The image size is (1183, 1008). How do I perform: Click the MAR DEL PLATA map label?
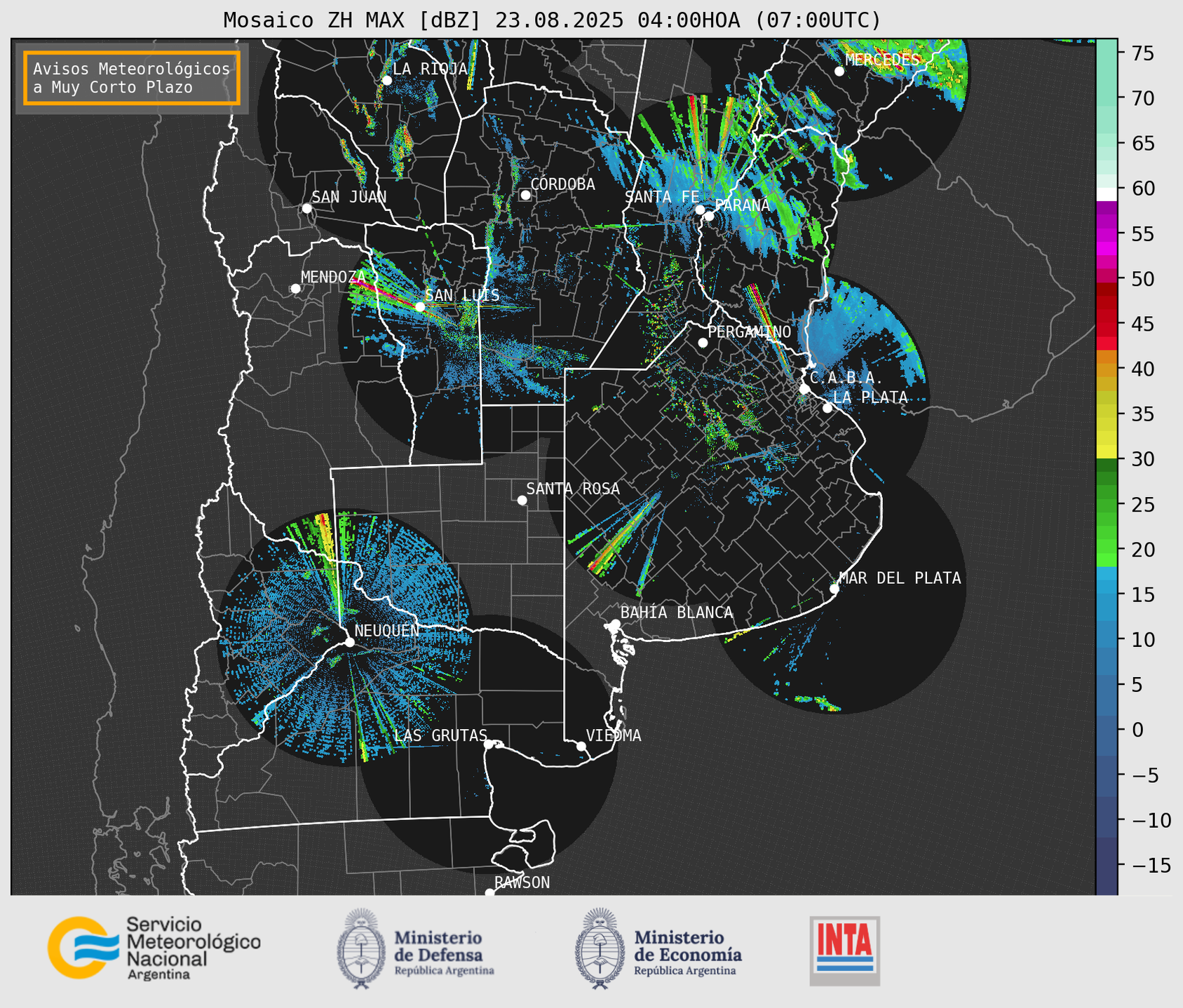pos(900,578)
